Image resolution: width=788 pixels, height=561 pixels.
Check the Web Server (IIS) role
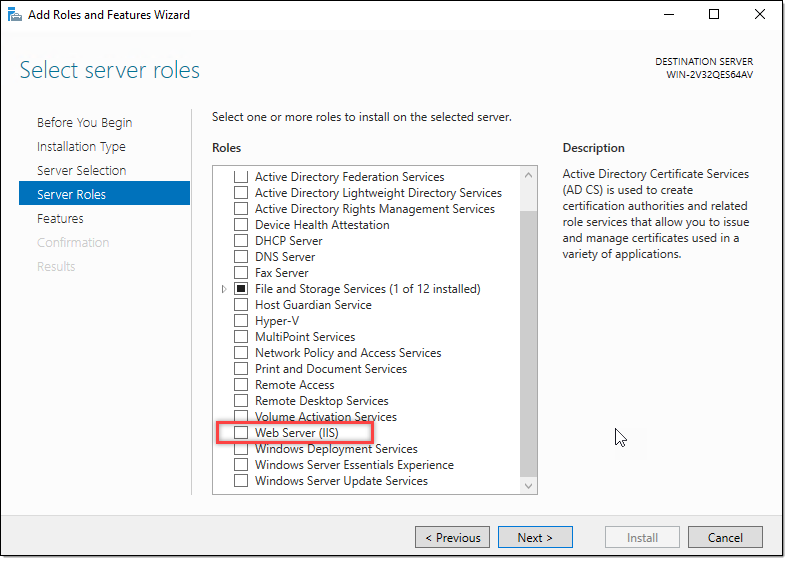pos(240,433)
